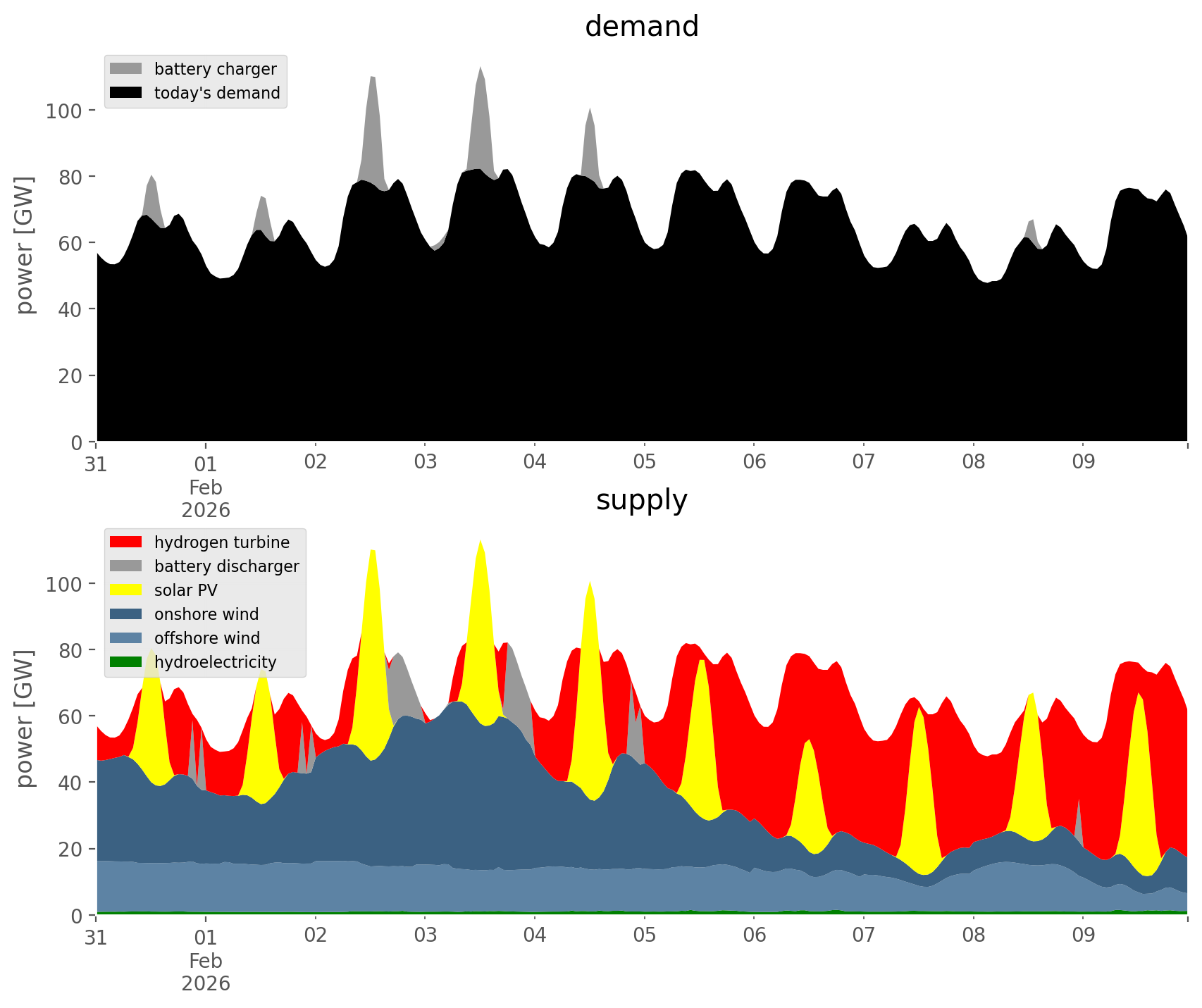
Task: Click the "supply" chart title
Action: (x=641, y=500)
